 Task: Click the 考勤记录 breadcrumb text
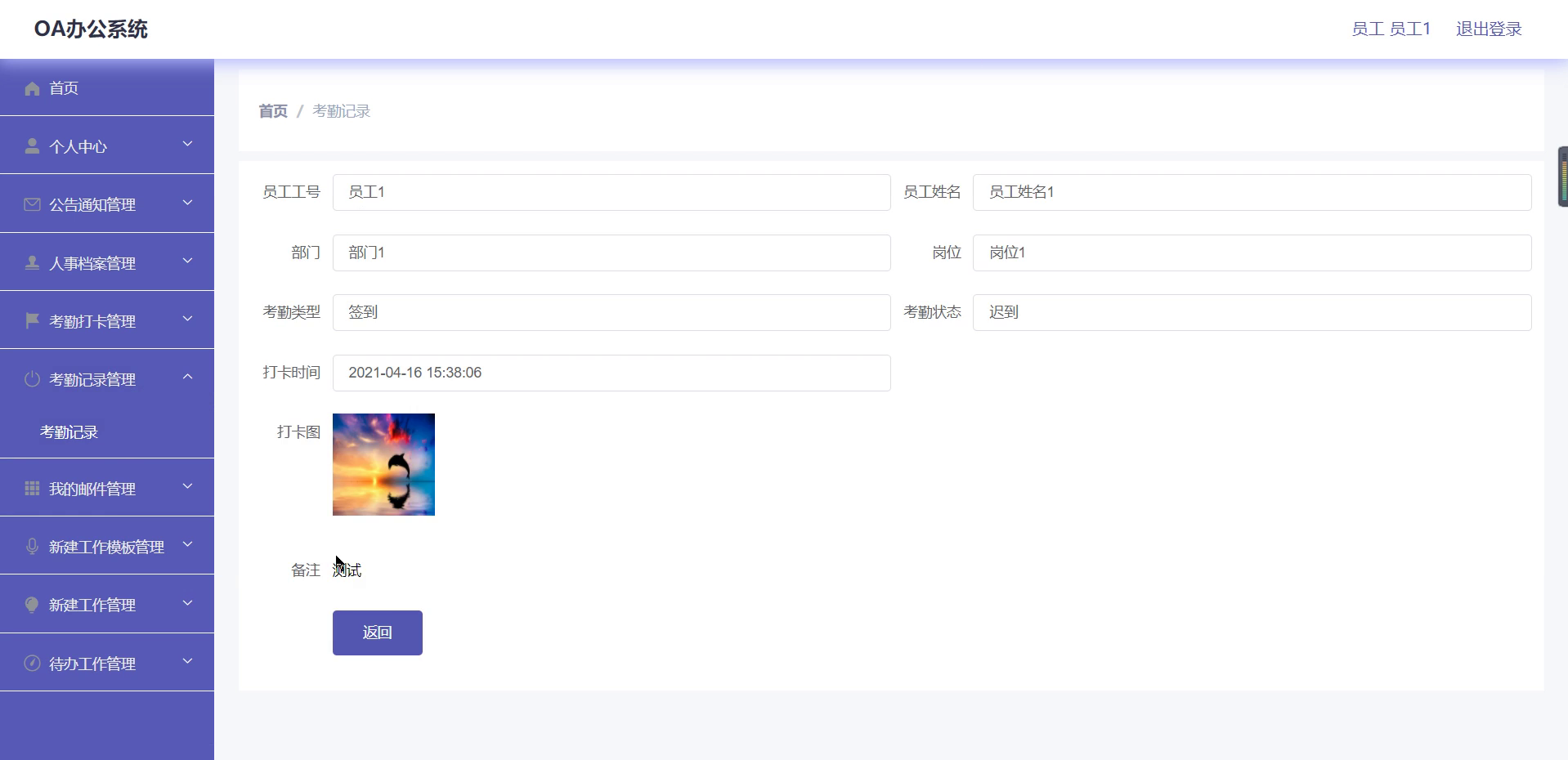pos(342,111)
